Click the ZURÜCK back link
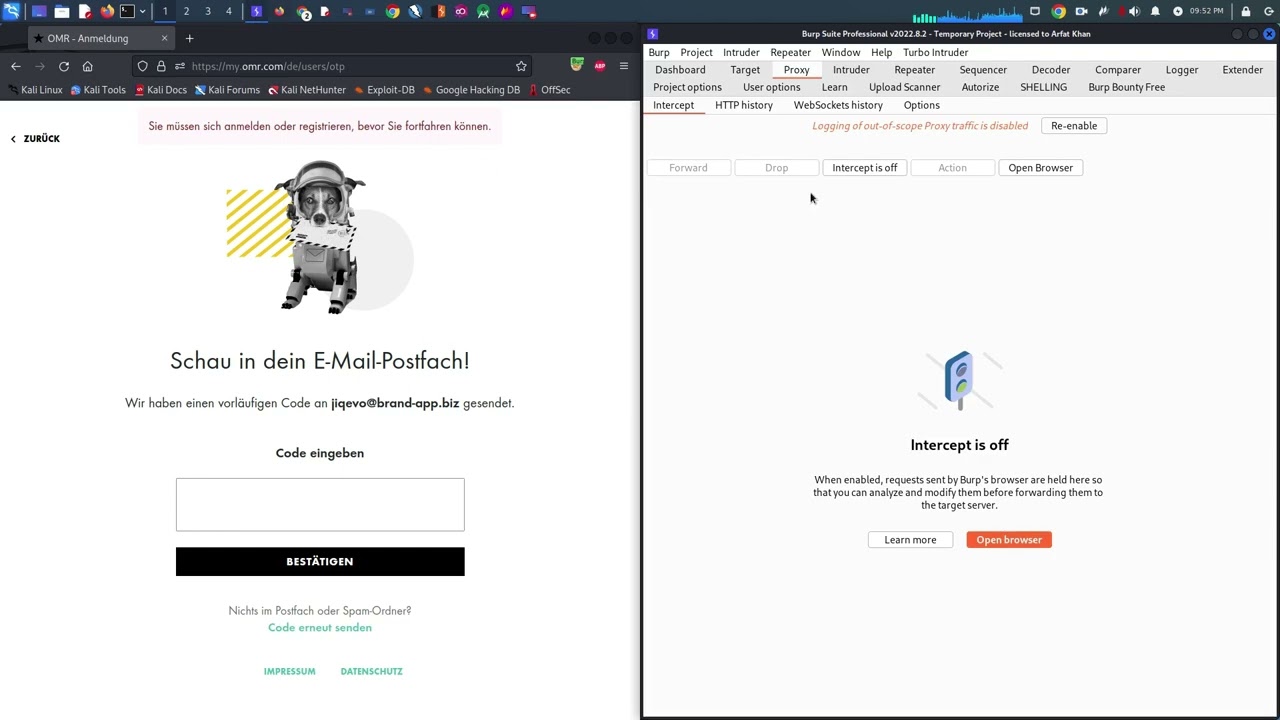 35,139
